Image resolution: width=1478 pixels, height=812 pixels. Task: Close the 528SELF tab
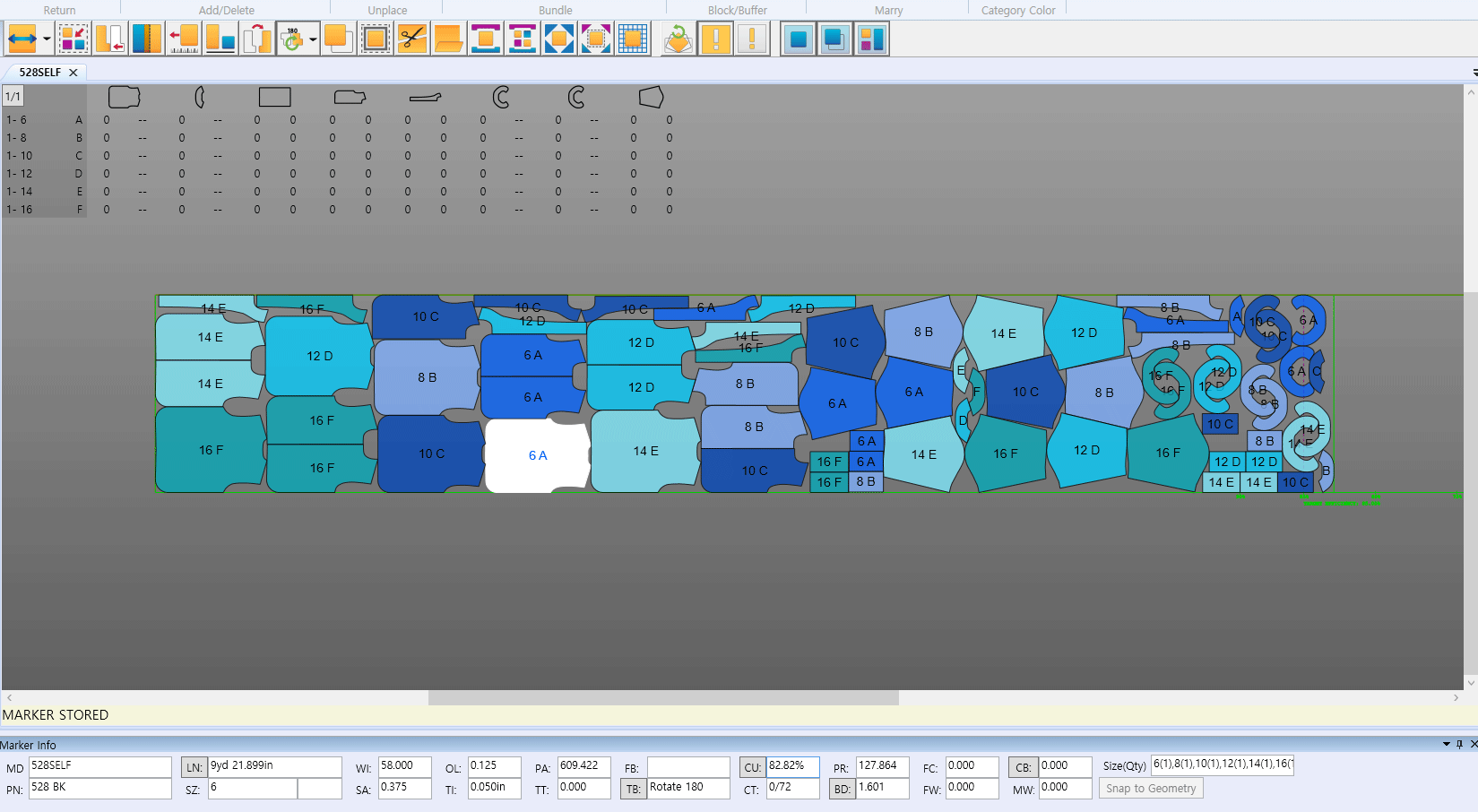point(73,73)
